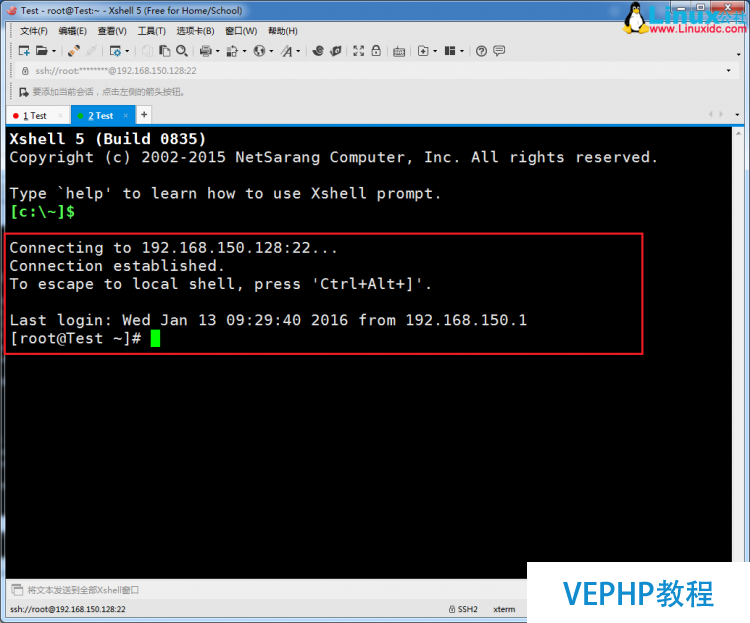Expand the globe encoding dropdown arrow
750x623 pixels.
[x=271, y=51]
